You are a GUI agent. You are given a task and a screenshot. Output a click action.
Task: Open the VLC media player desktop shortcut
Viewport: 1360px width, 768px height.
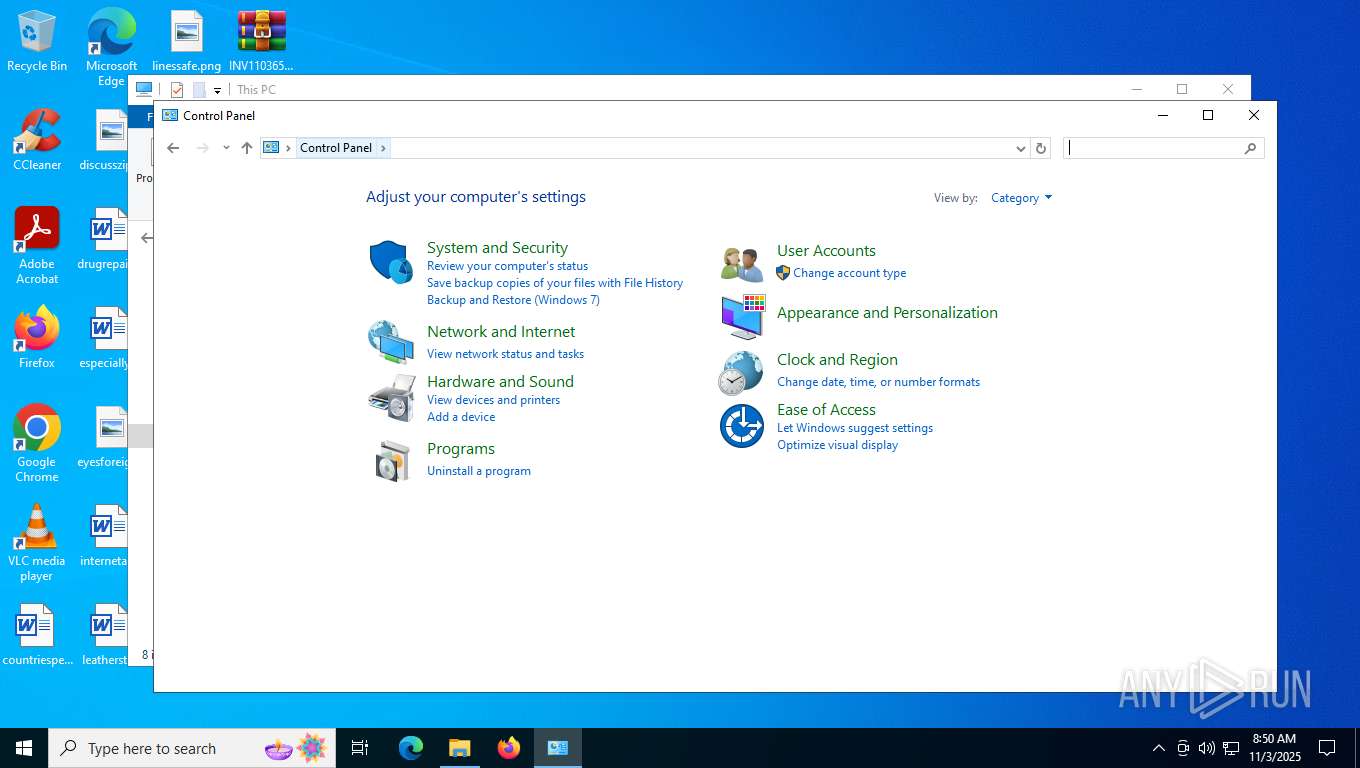click(37, 543)
